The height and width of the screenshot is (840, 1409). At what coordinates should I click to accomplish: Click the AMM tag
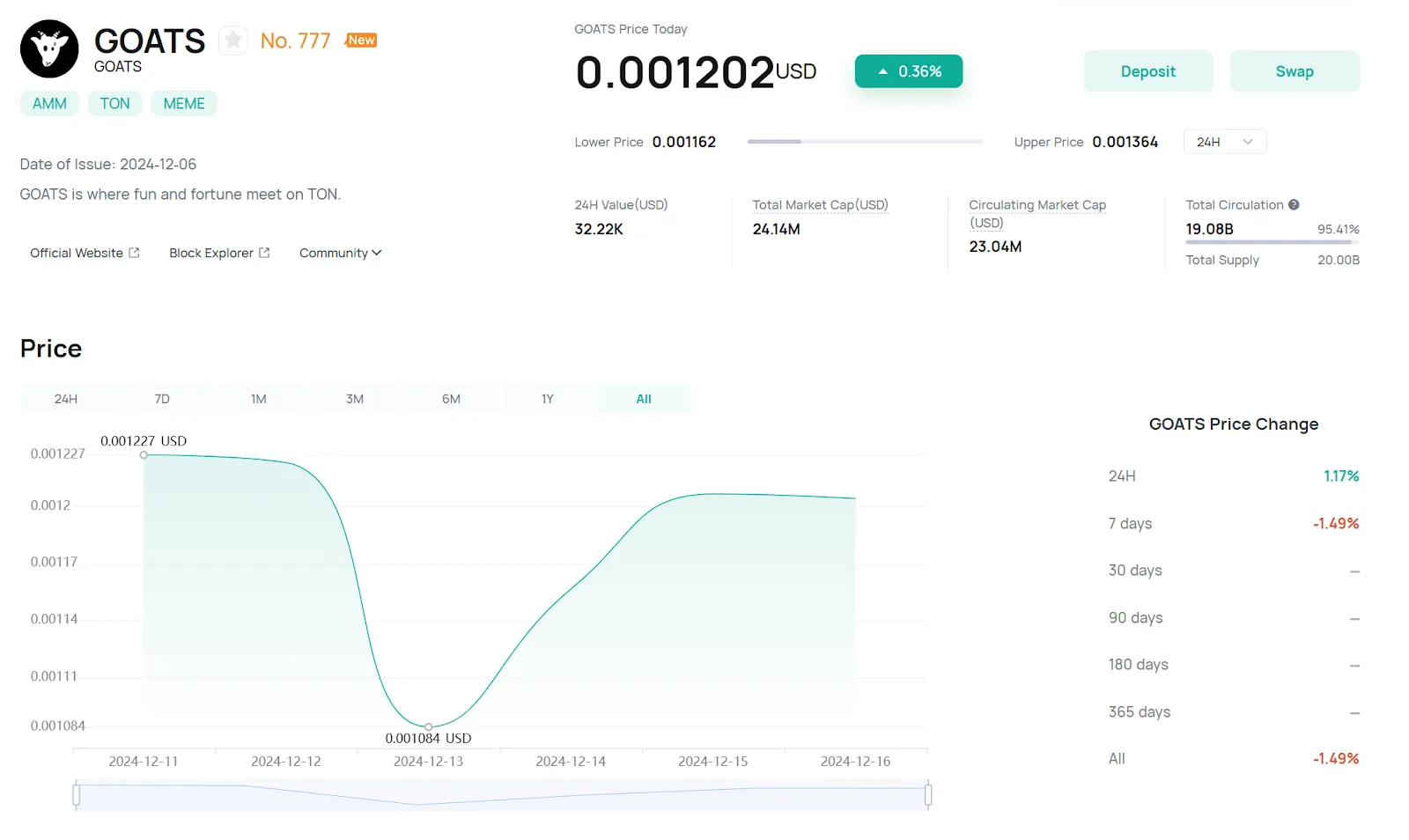49,103
